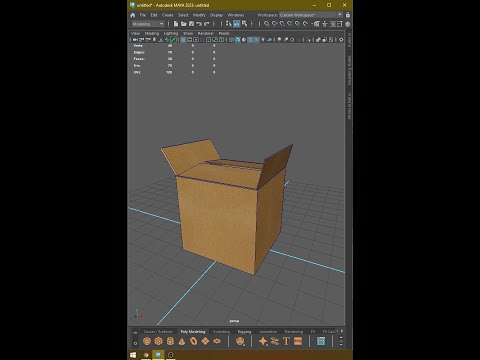480x360 pixels.
Task: Open shelf options gear menu
Action: (x=135, y=343)
